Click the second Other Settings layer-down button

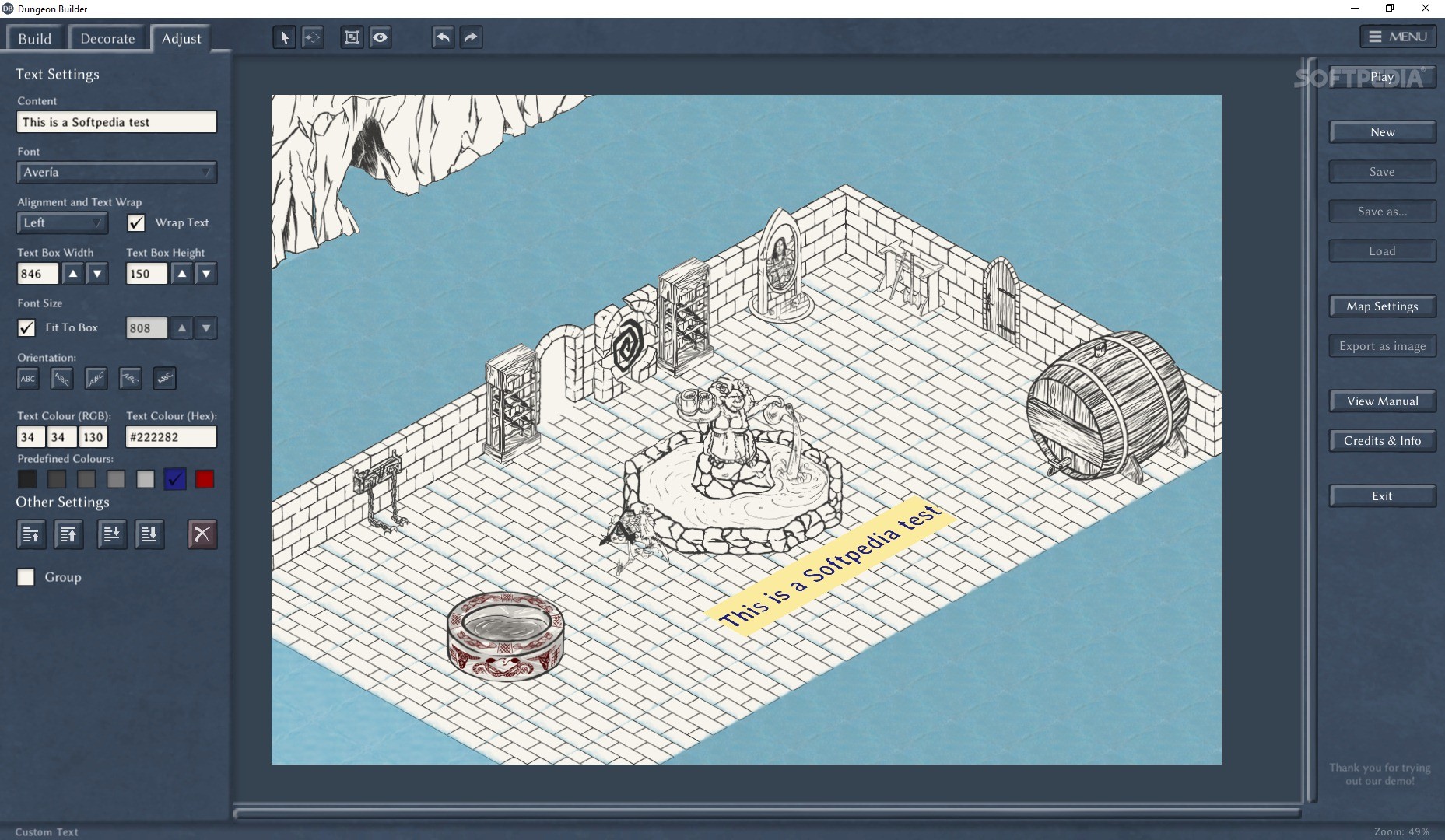tap(149, 534)
